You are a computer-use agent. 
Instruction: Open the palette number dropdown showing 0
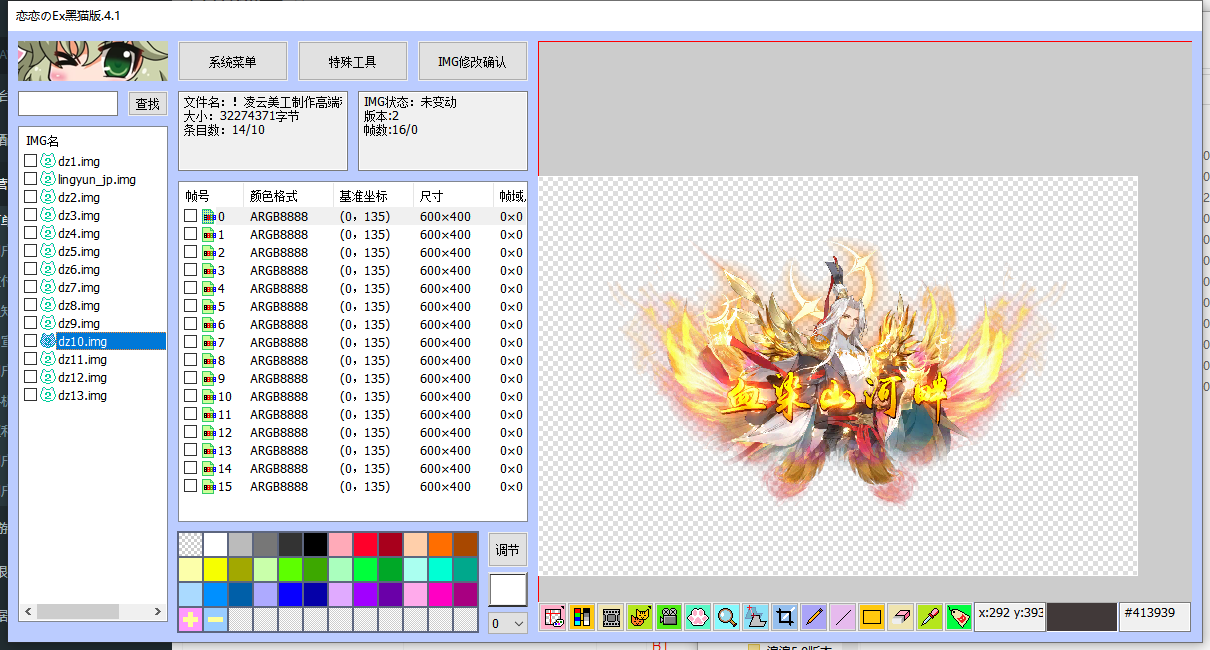point(507,623)
